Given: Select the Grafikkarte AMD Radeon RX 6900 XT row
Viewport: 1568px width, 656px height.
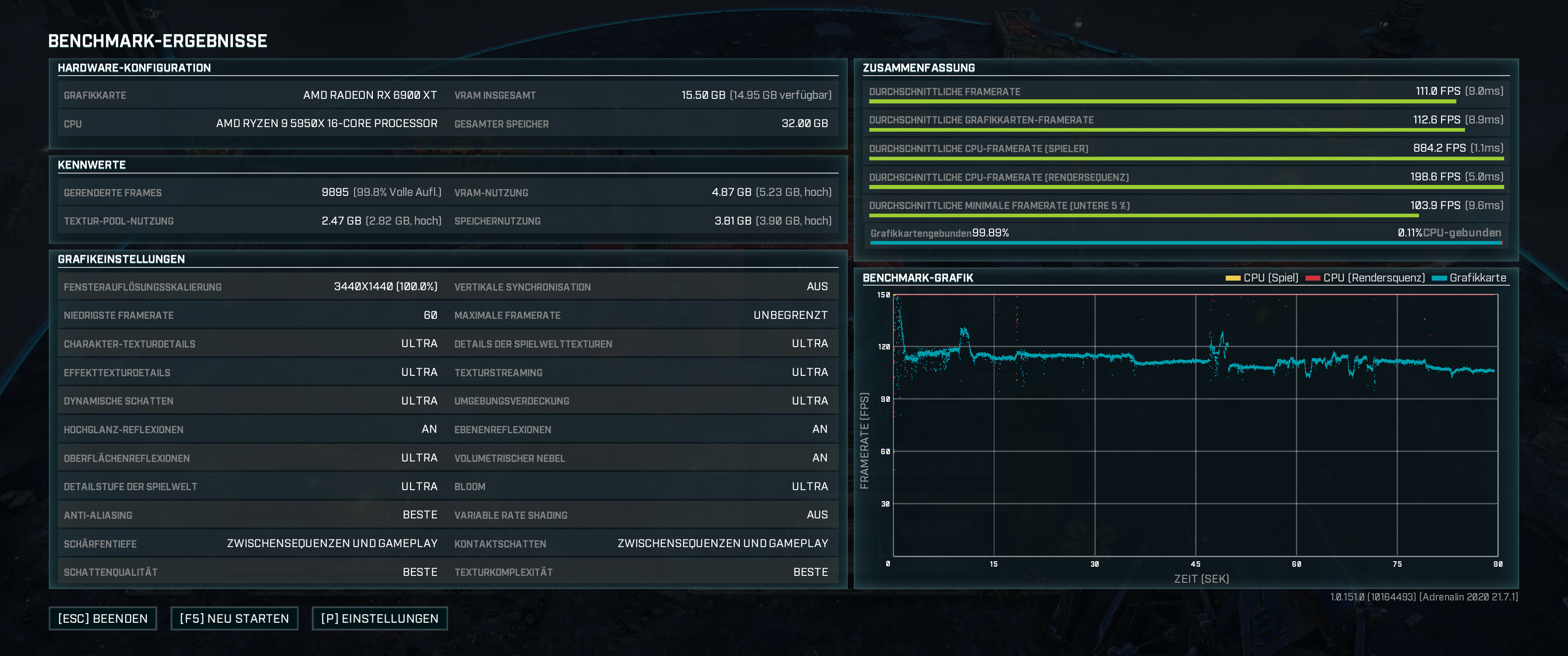Looking at the screenshot, I should pos(250,95).
